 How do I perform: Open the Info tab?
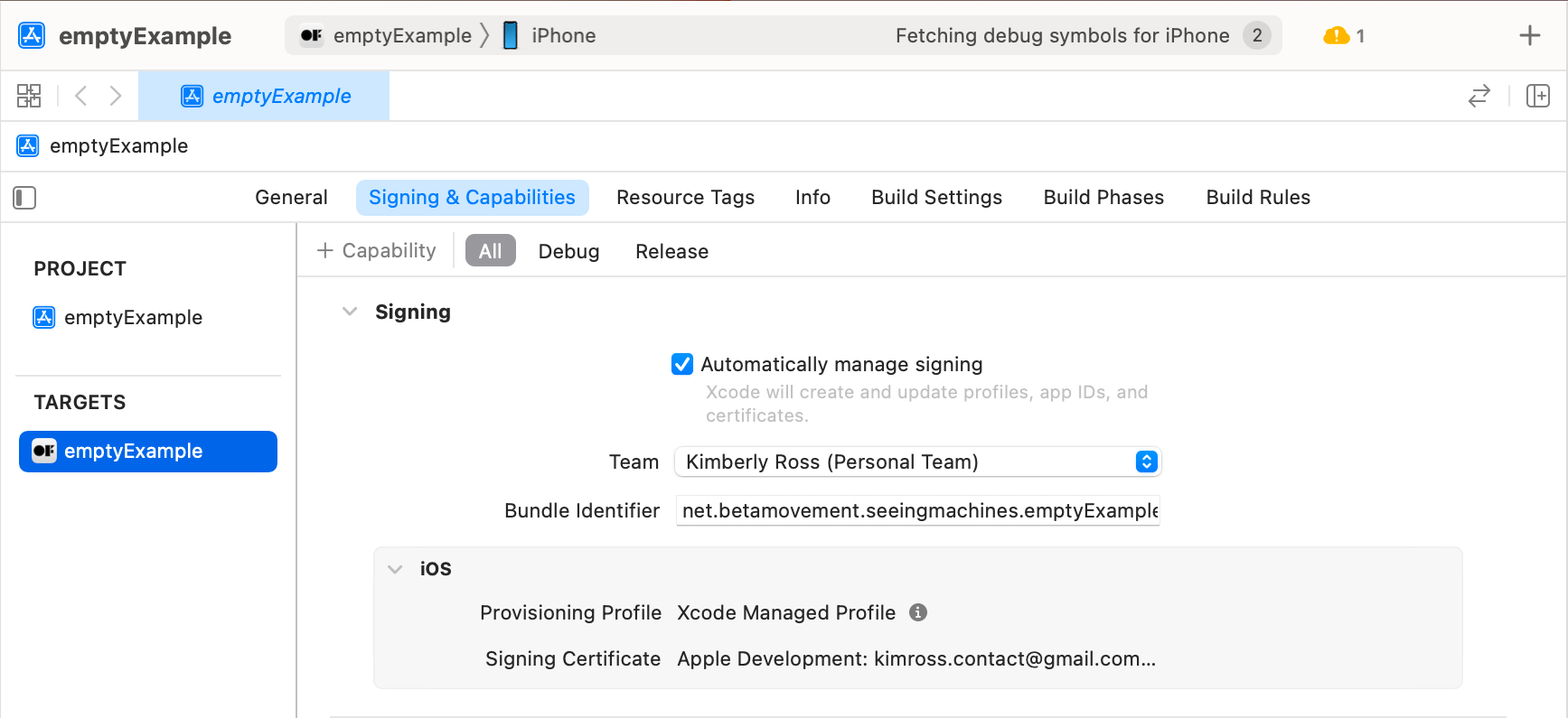pyautogui.click(x=812, y=198)
